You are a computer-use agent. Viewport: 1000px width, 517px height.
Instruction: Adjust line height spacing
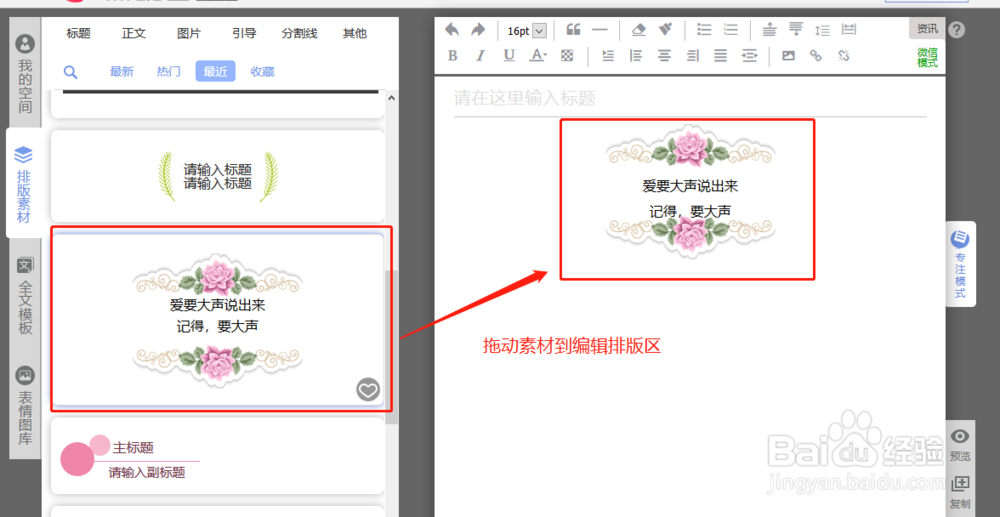click(823, 29)
